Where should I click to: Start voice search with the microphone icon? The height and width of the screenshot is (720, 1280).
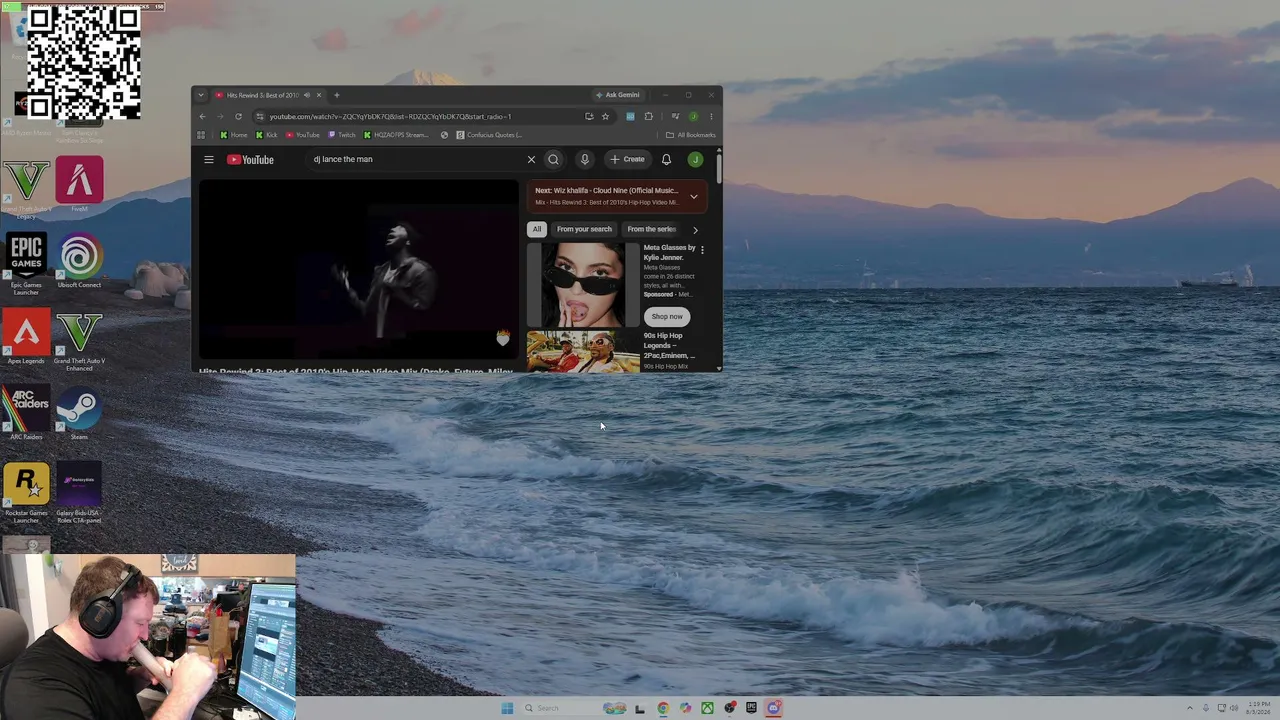pyautogui.click(x=585, y=160)
